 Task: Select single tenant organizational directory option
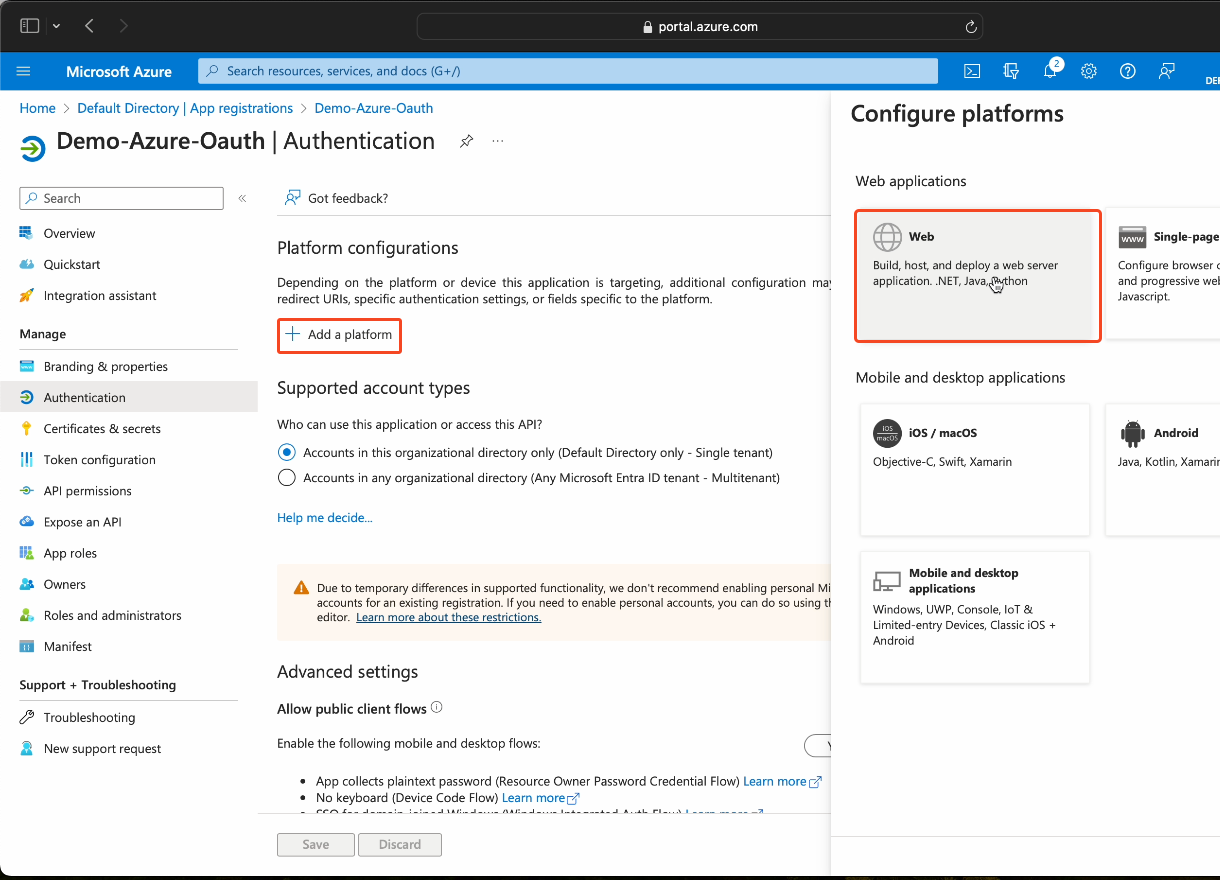287,452
